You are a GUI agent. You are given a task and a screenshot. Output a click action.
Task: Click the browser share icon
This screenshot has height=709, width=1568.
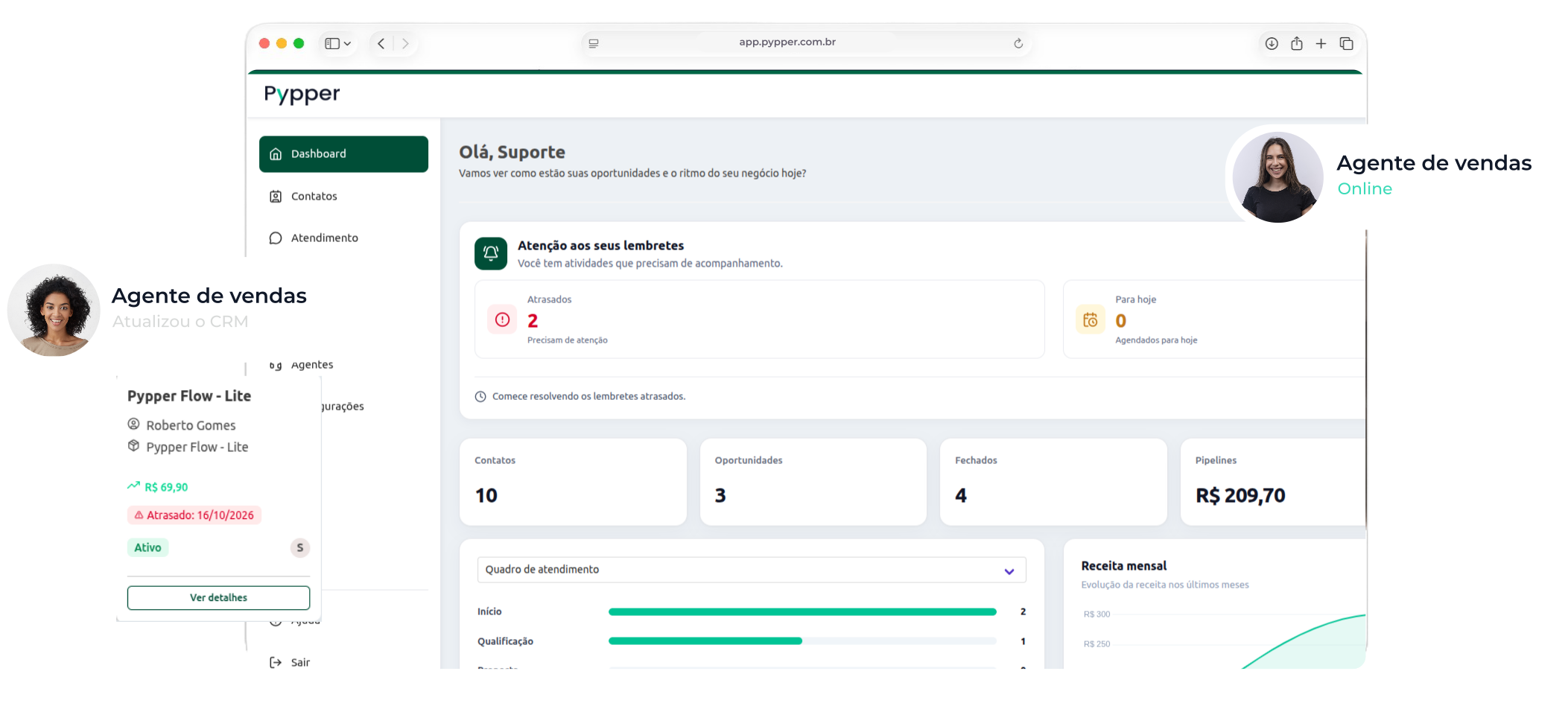pyautogui.click(x=1297, y=43)
